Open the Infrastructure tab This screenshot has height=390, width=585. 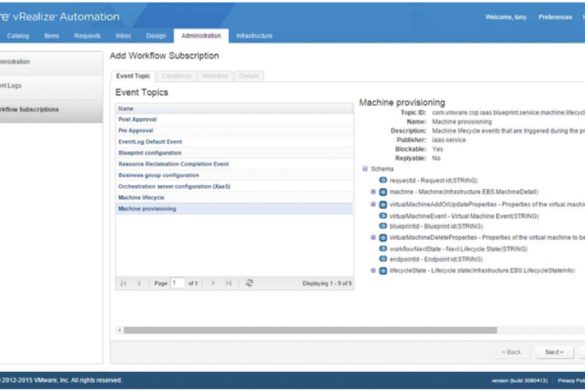pos(254,36)
